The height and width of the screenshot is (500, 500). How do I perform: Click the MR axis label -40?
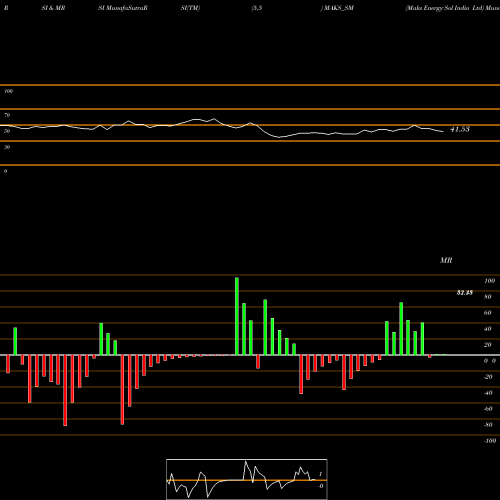point(488,393)
